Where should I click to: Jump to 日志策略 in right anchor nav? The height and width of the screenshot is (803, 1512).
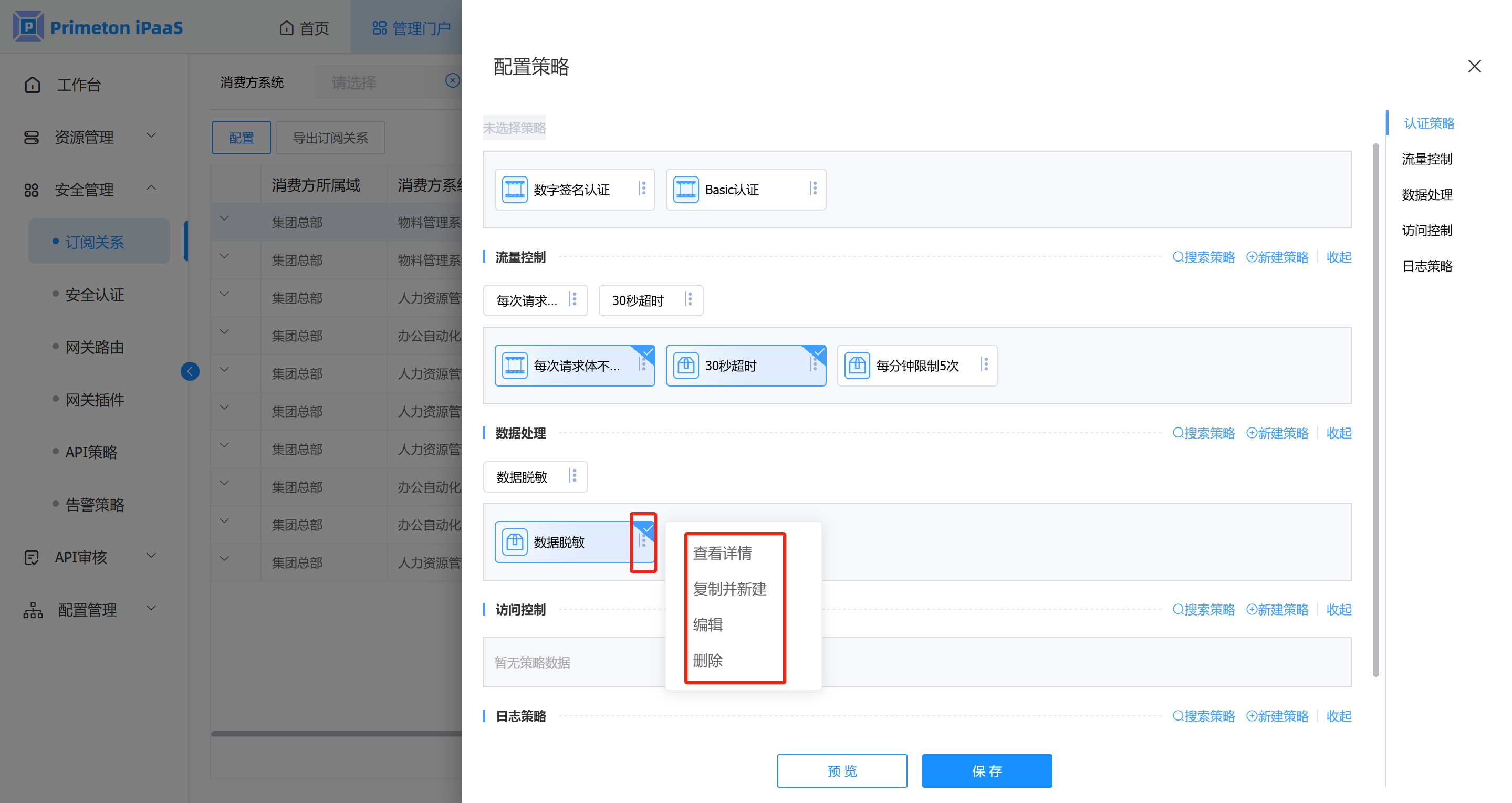1427,266
